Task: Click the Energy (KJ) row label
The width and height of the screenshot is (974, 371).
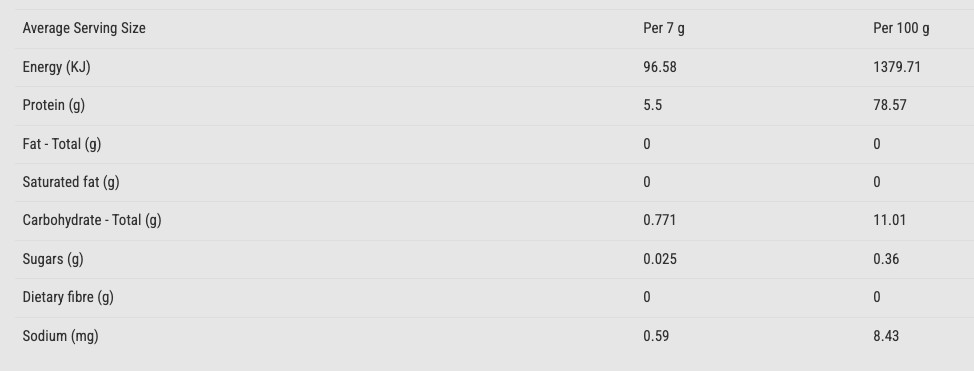Action: point(57,67)
